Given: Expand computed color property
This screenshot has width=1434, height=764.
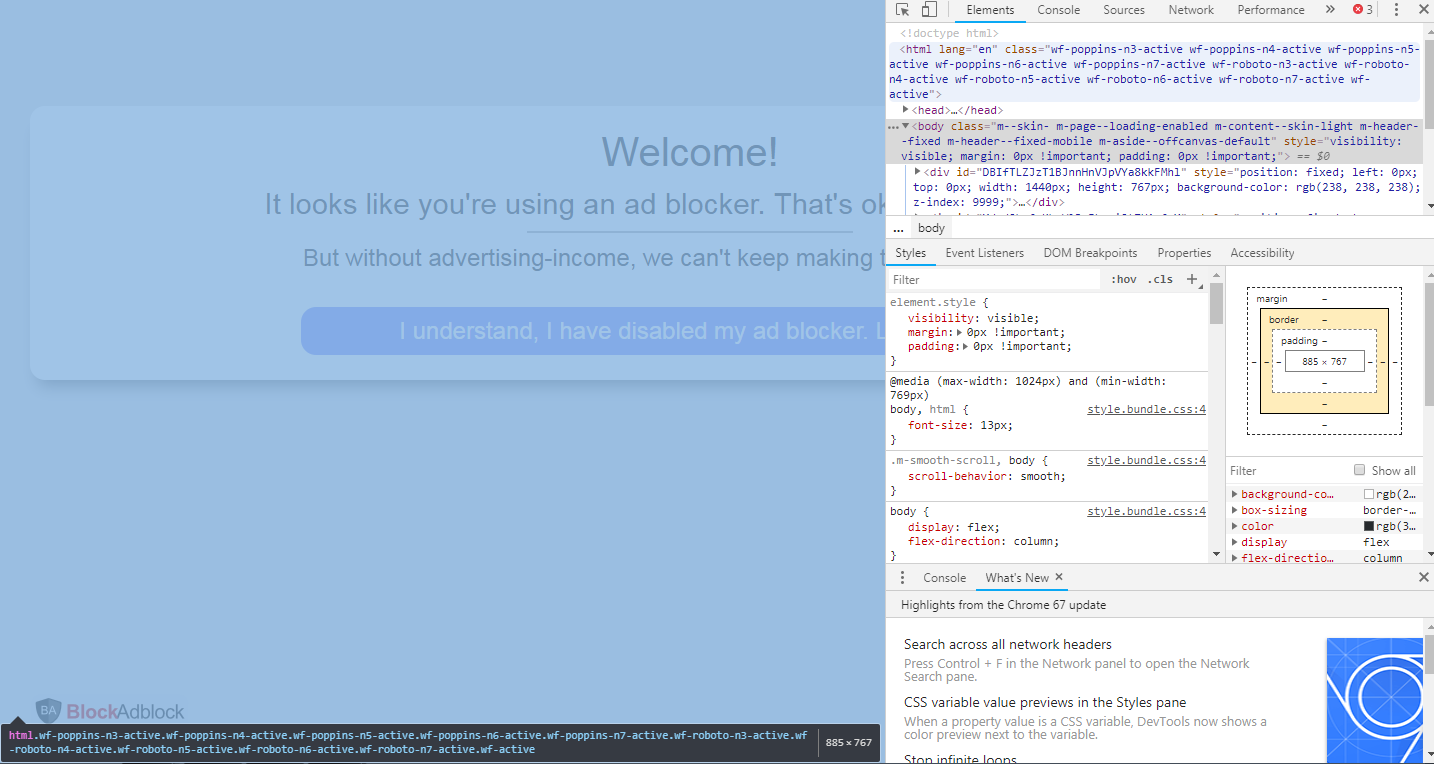Looking at the screenshot, I should click(1235, 526).
